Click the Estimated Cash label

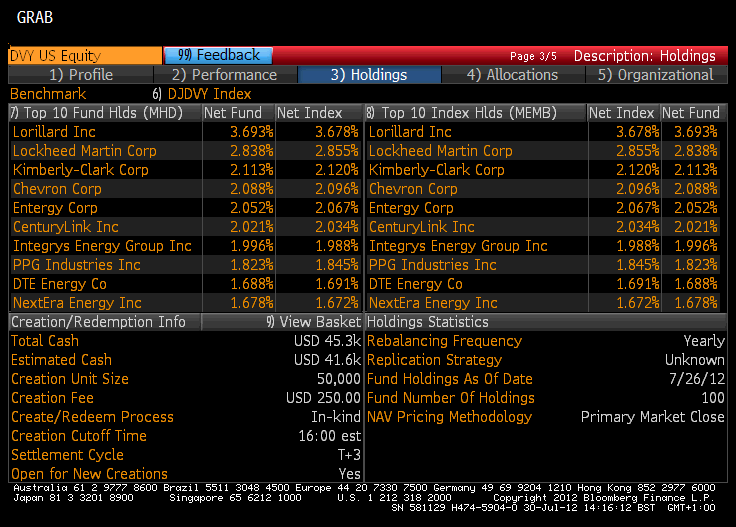point(61,360)
